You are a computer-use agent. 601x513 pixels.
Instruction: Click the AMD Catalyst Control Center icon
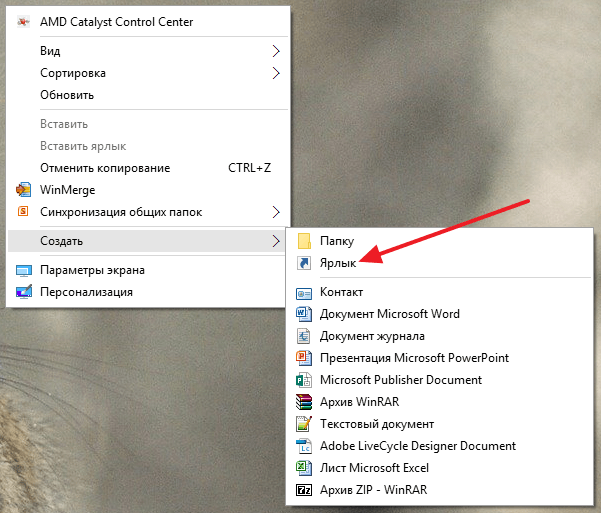coord(23,22)
